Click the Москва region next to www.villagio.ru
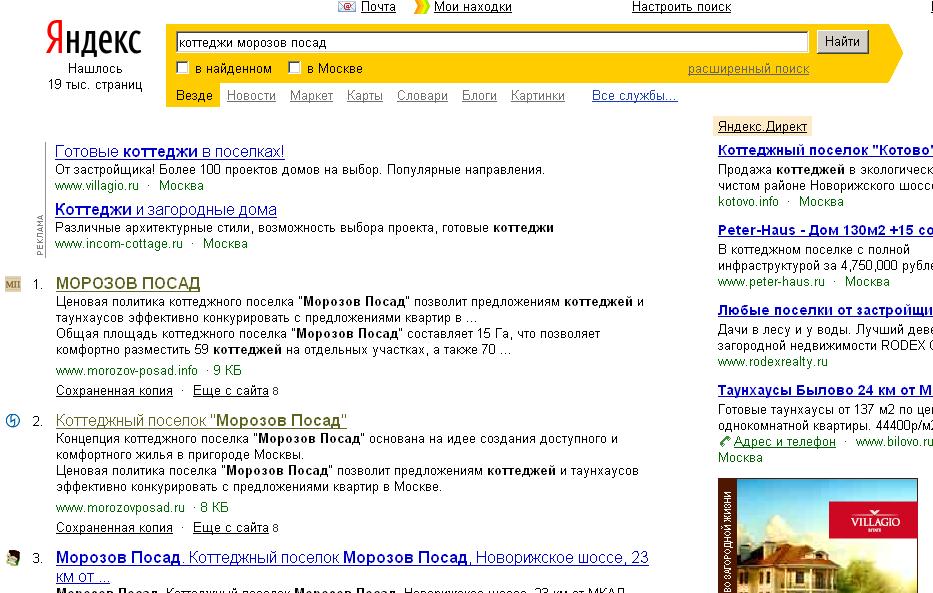 (x=181, y=186)
